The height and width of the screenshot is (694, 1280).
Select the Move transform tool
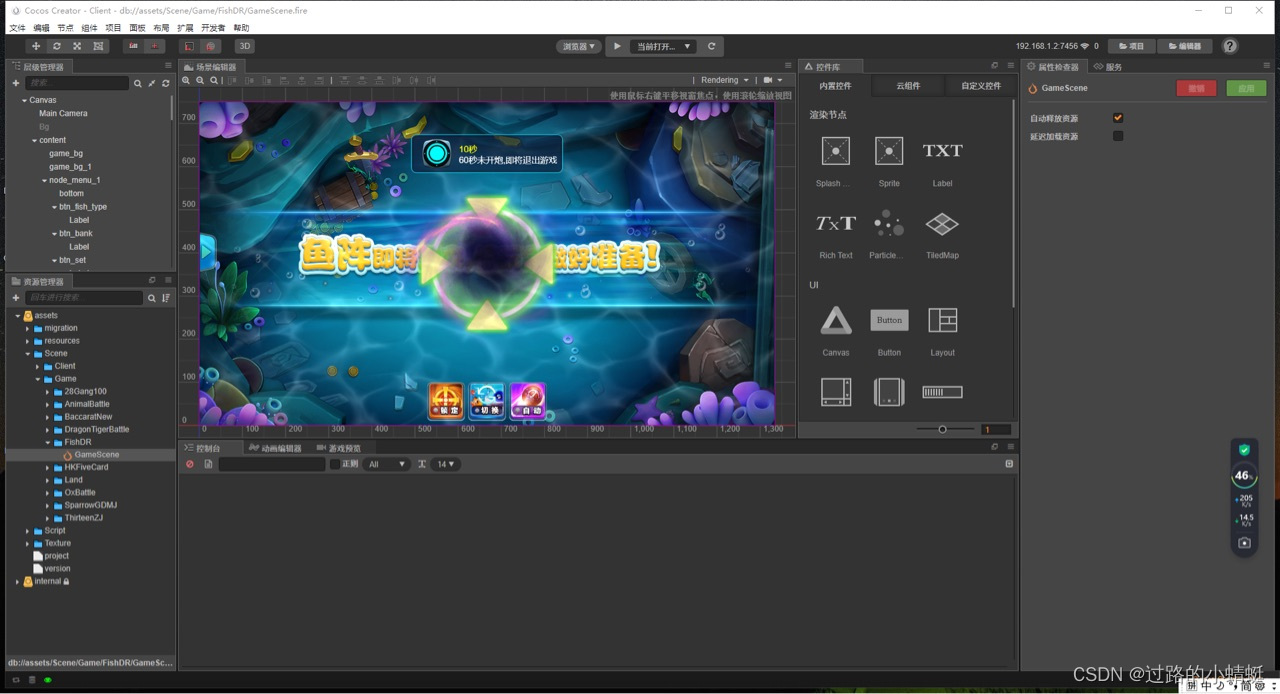coord(36,46)
